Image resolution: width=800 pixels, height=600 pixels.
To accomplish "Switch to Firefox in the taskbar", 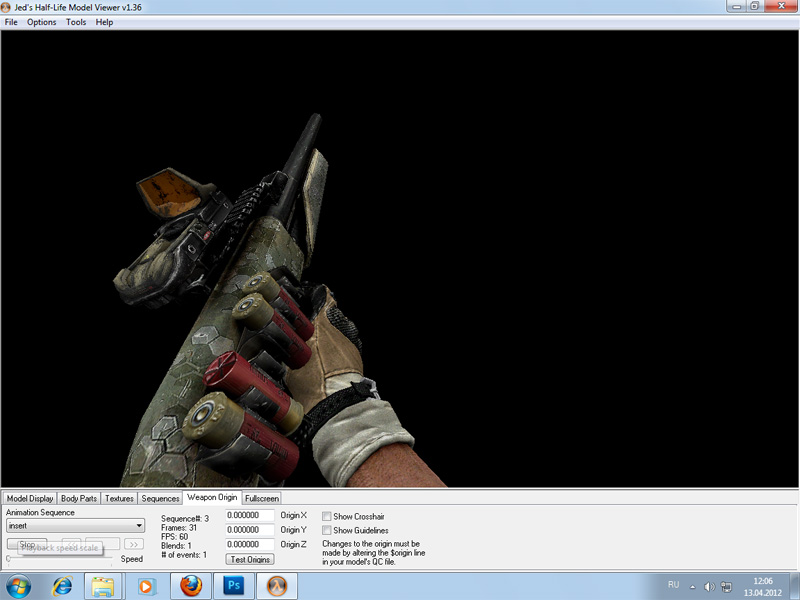I will (x=190, y=584).
